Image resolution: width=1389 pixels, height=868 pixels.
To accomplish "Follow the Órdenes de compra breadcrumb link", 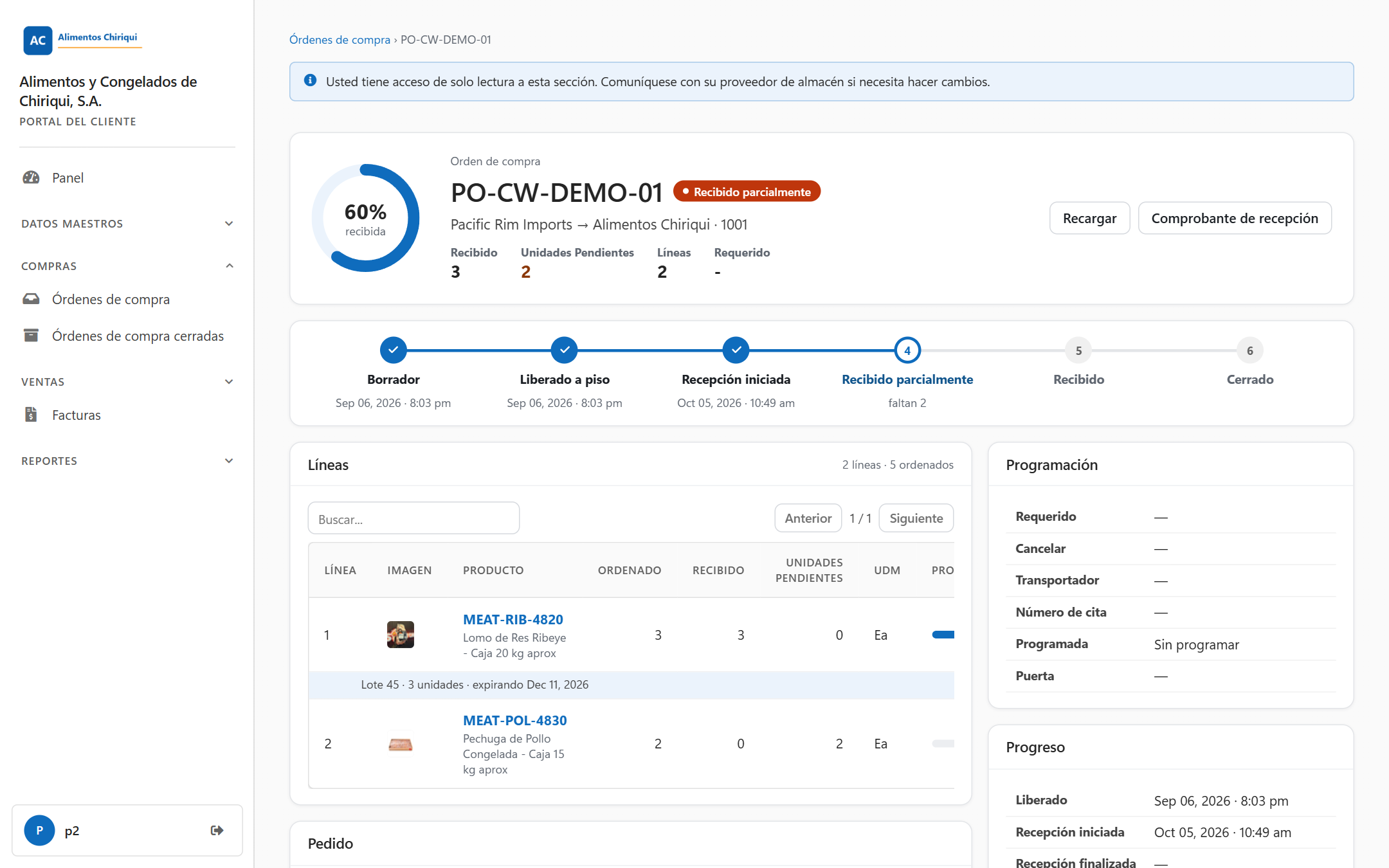I will pyautogui.click(x=340, y=39).
